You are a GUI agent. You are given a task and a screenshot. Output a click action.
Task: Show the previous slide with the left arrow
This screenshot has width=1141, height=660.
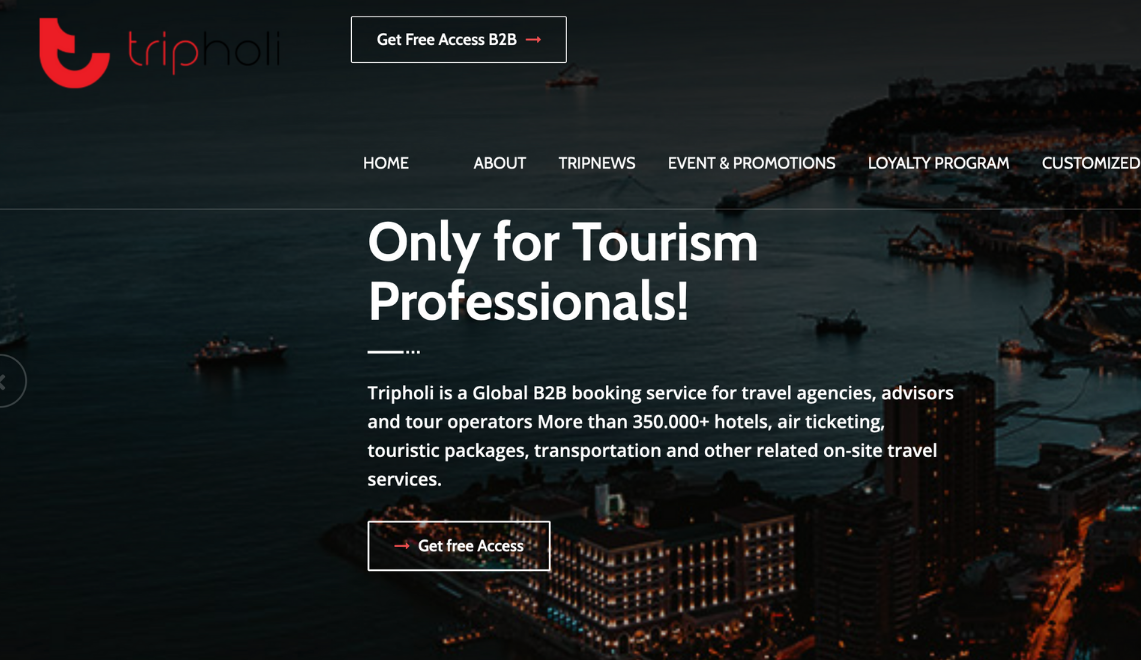coord(7,381)
